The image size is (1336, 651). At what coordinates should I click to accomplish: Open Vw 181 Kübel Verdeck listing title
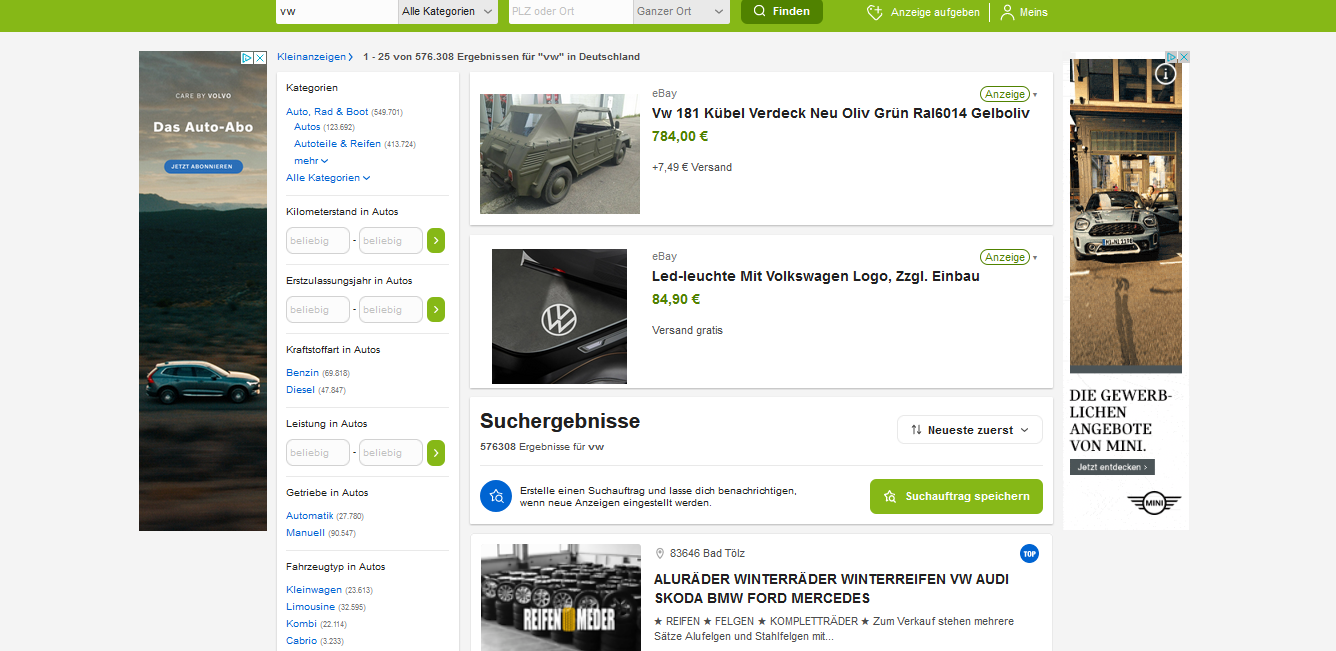(840, 113)
